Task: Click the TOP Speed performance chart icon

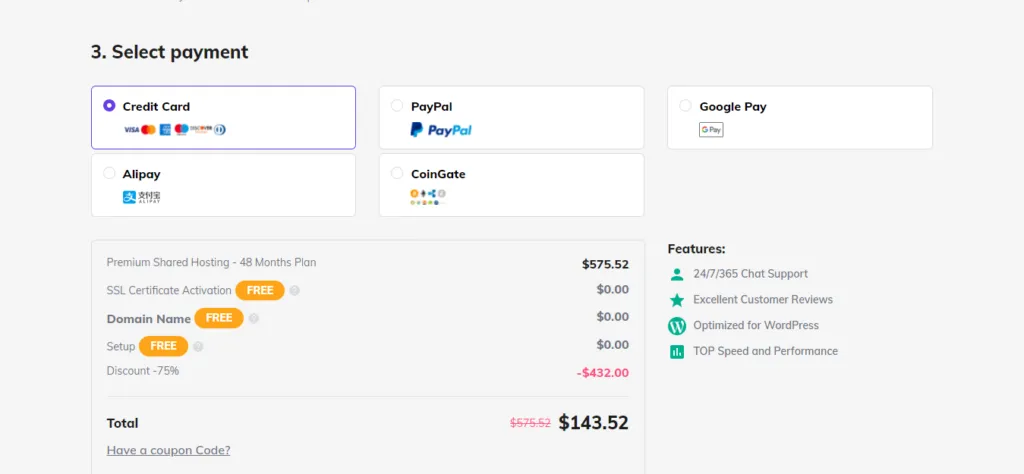Action: [677, 352]
